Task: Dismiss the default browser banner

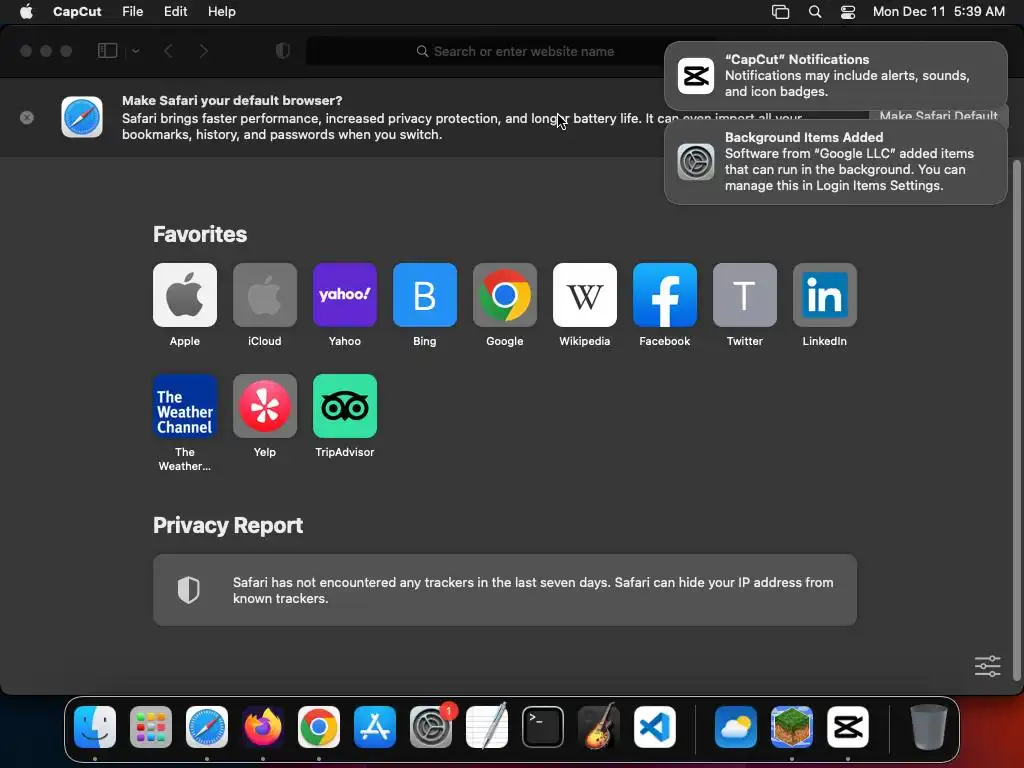Action: (27, 118)
